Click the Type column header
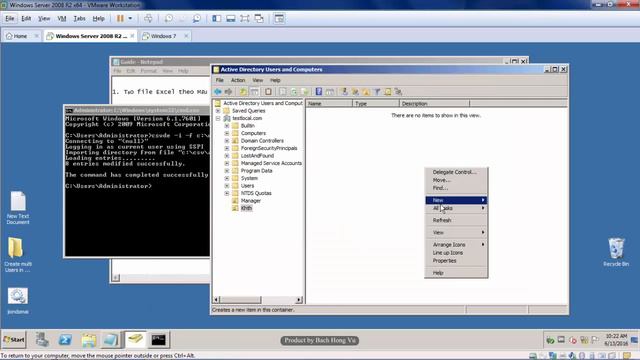This screenshot has width=640, height=360. pyautogui.click(x=376, y=104)
